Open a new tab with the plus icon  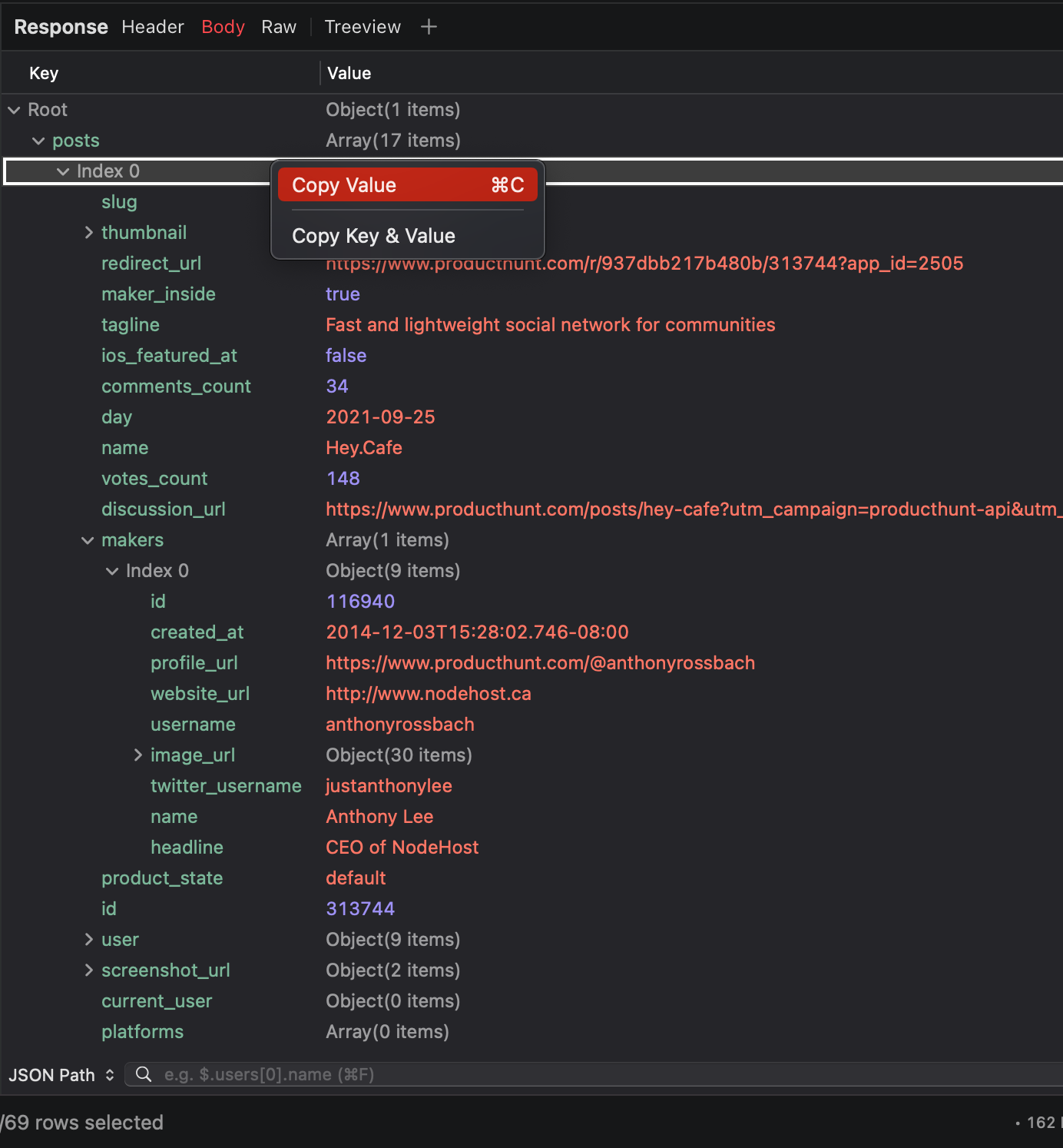coord(429,26)
